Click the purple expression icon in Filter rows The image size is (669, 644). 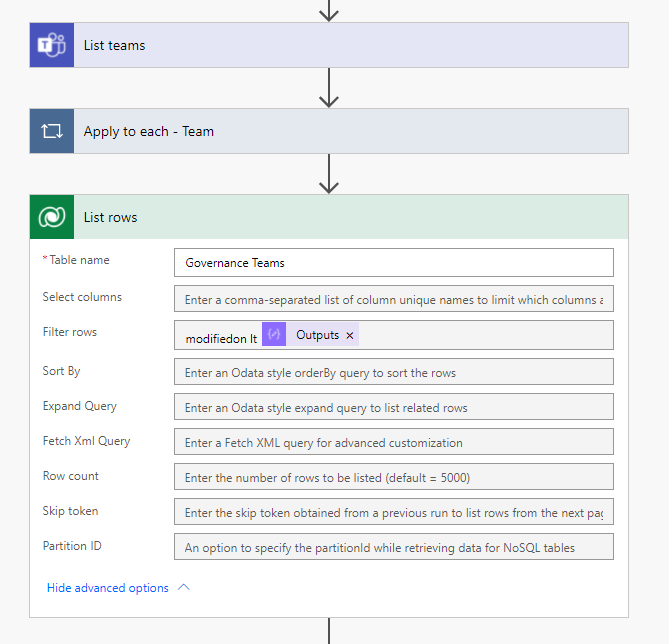click(x=274, y=335)
